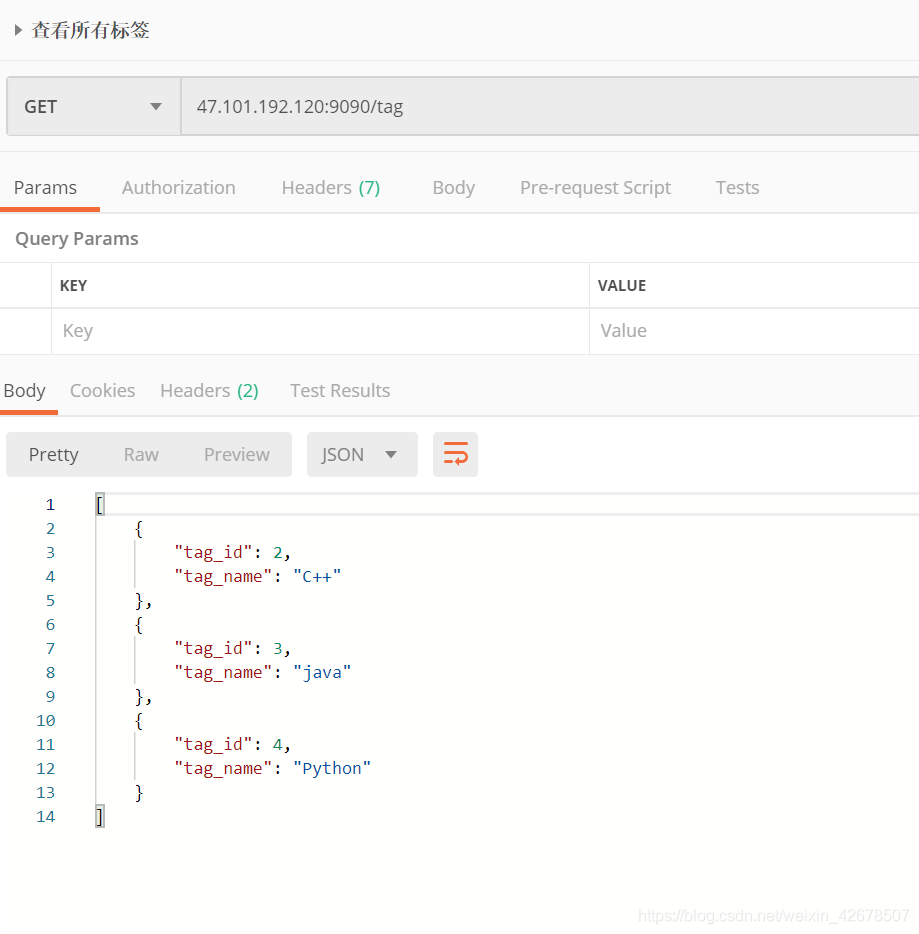Click the "tag_id": 2 line
This screenshot has height=934, width=919.
click(232, 553)
